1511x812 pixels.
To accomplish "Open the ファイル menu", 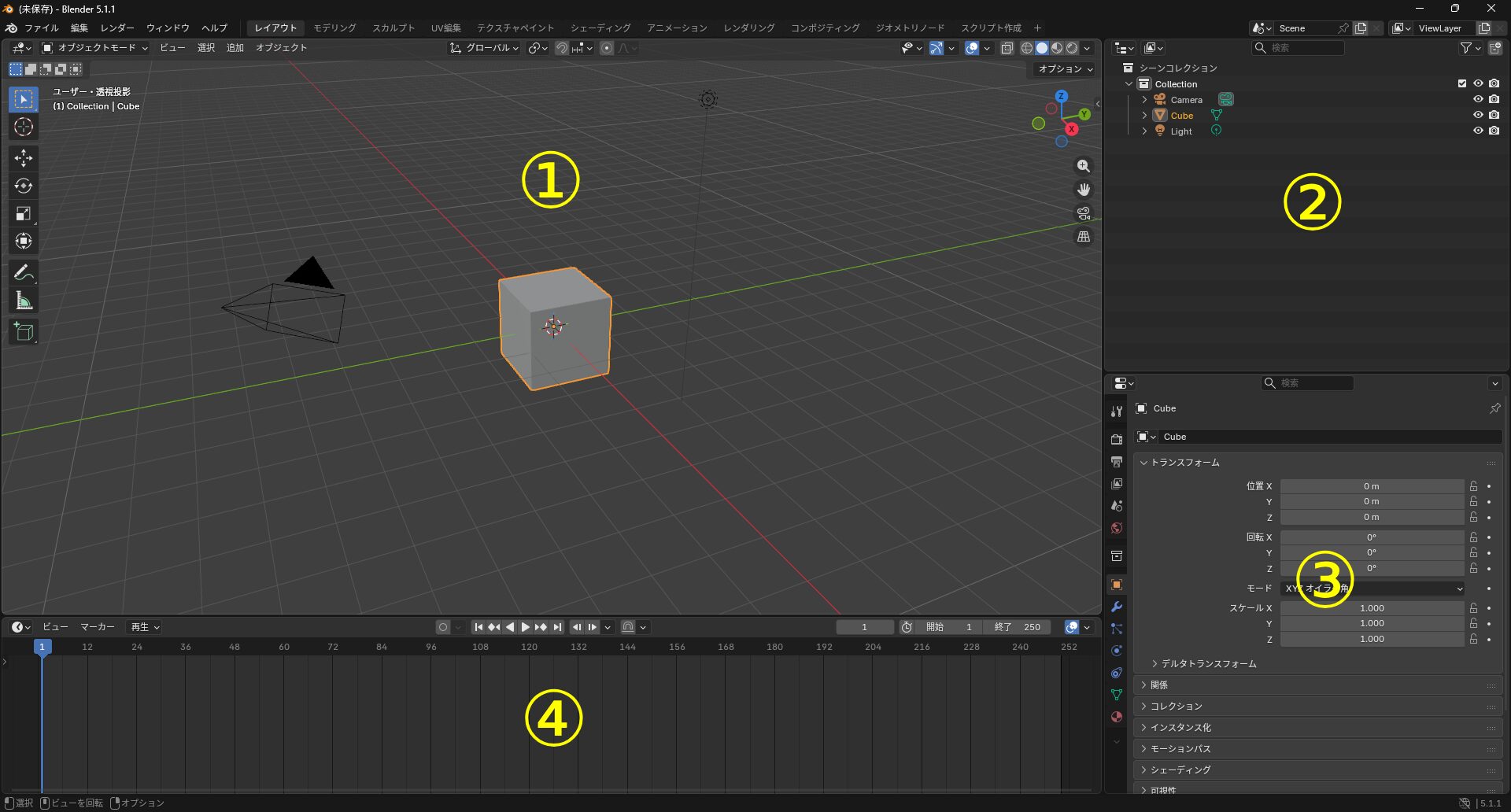I will coord(41,28).
